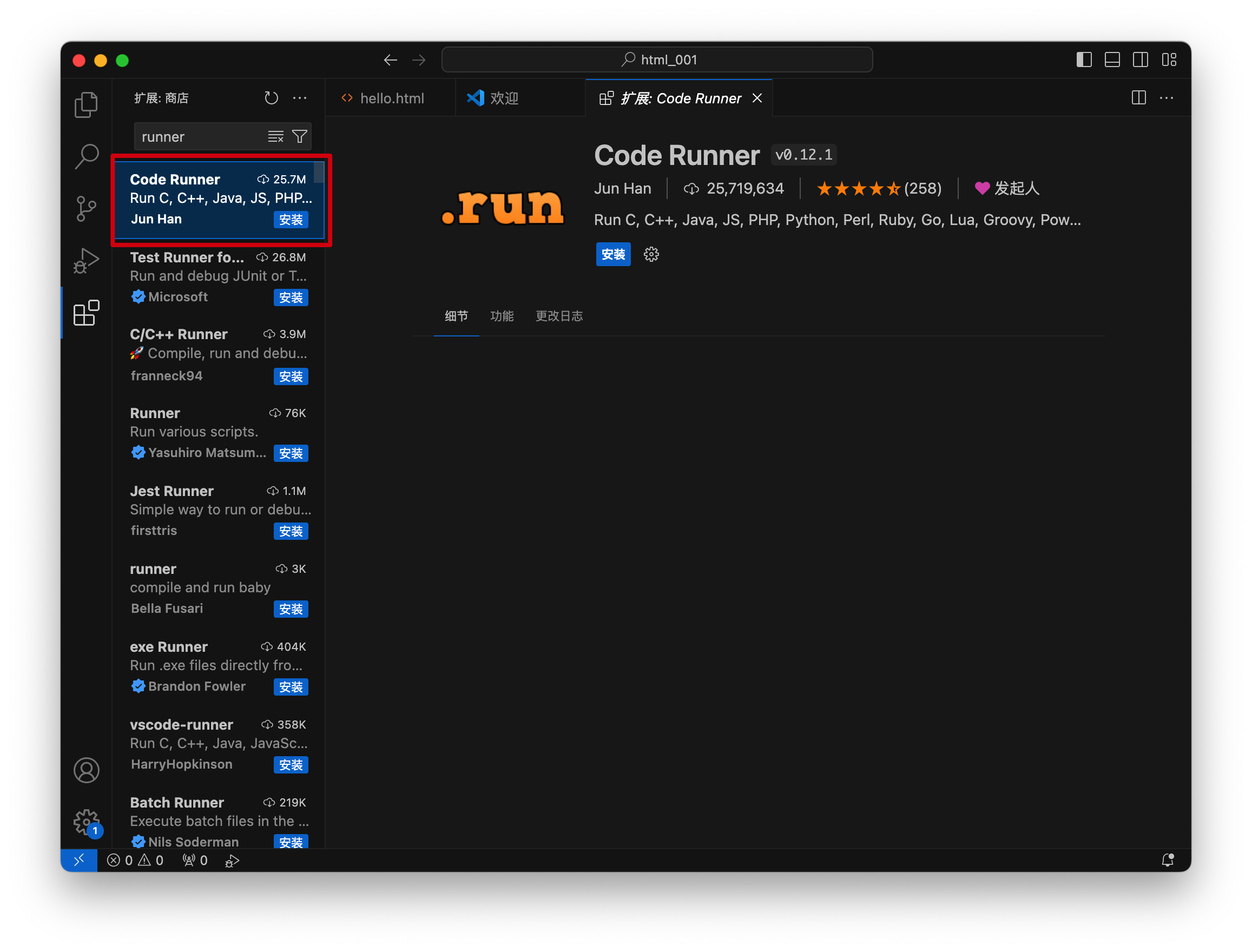Refresh the extension marketplace list
This screenshot has height=952, width=1252.
point(272,98)
